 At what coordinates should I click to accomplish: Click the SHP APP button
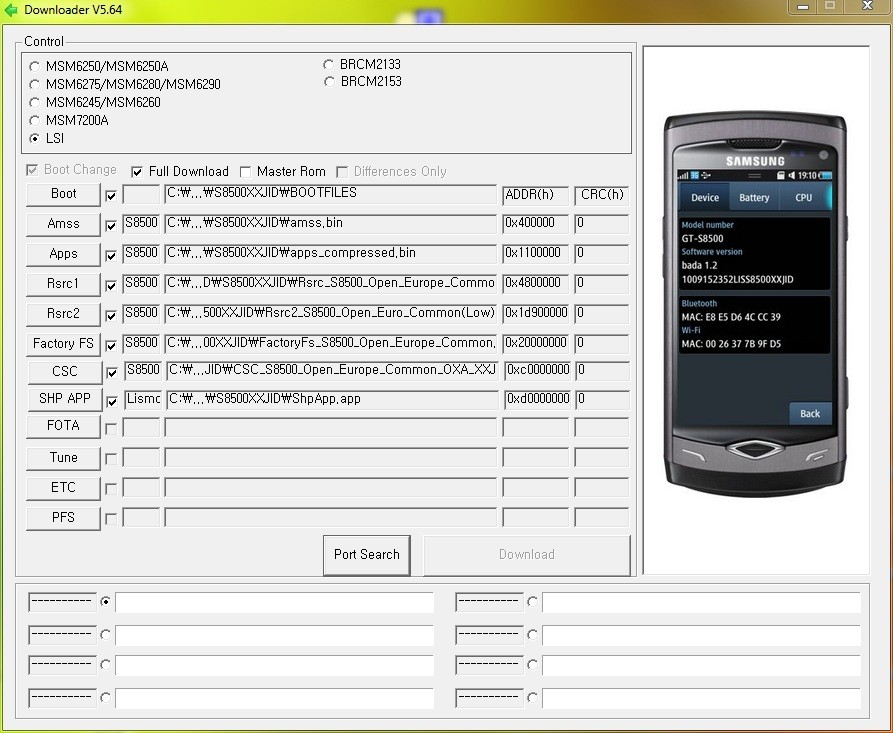click(x=63, y=399)
